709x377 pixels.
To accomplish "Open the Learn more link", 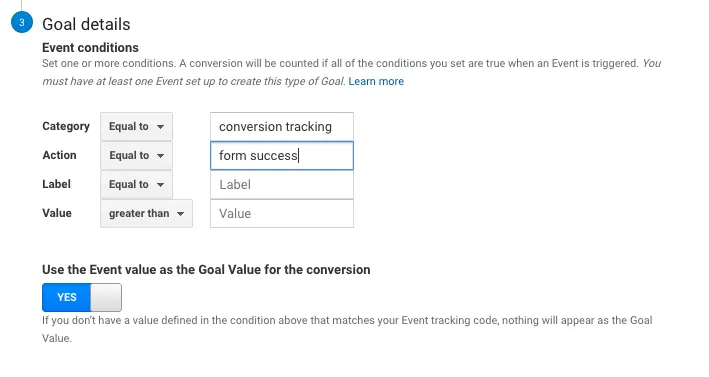I will (376, 81).
